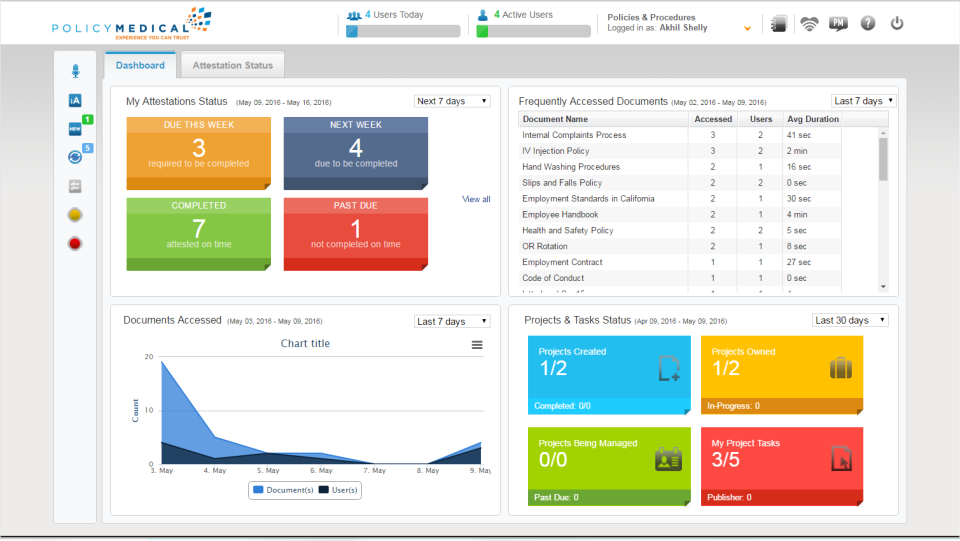The image size is (960, 541).
Task: Click the power icon to log out
Action: [x=897, y=24]
